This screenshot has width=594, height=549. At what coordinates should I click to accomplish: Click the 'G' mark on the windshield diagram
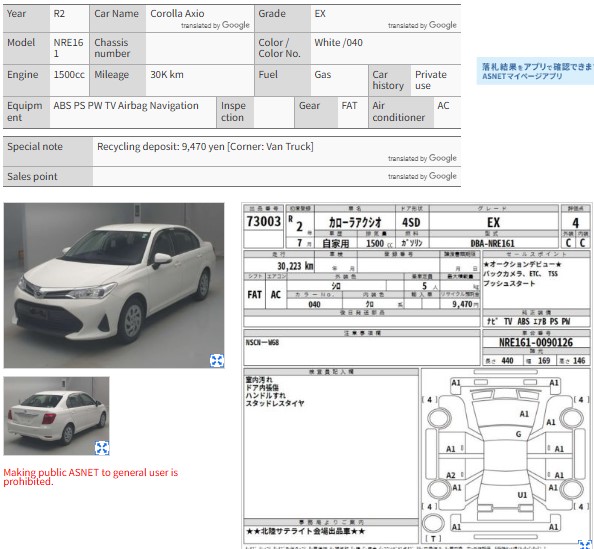click(x=519, y=434)
